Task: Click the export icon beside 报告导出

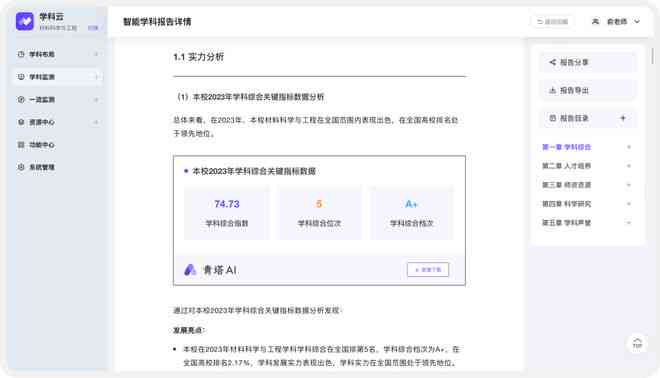Action: 553,91
